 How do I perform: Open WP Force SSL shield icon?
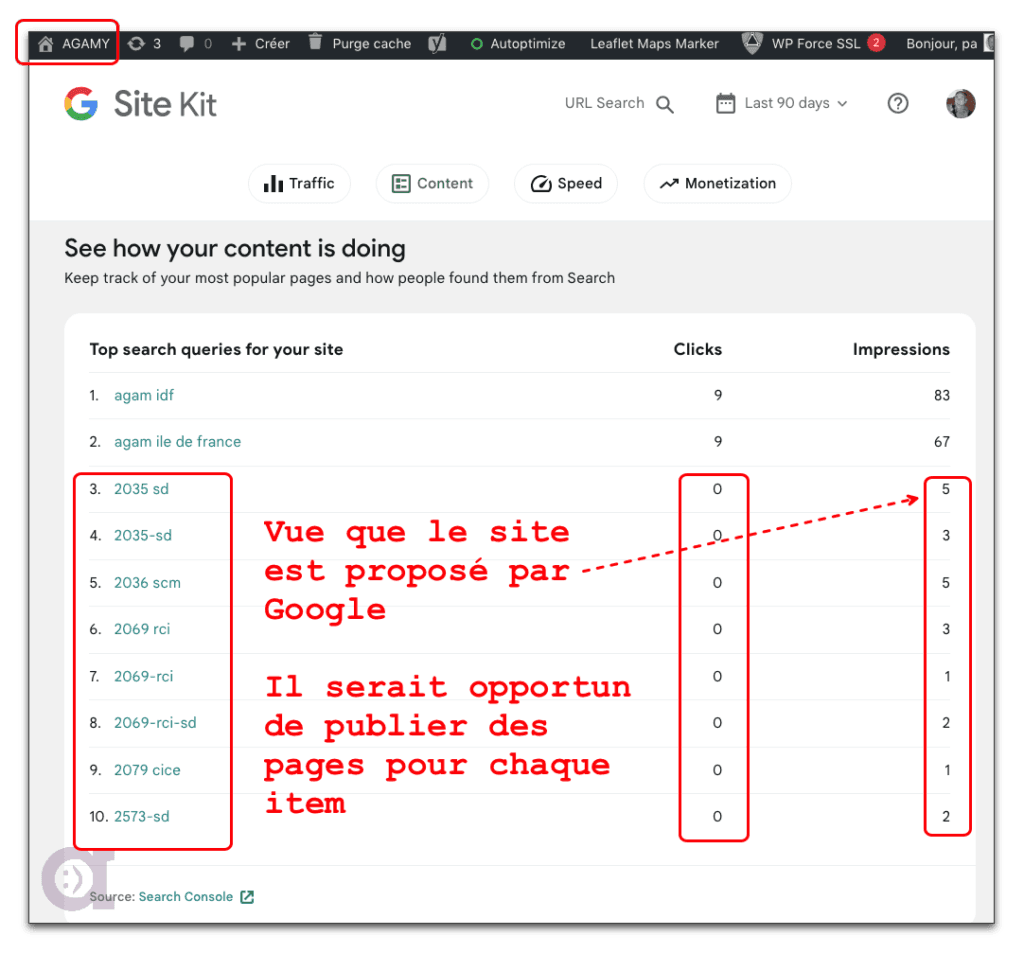coord(750,43)
